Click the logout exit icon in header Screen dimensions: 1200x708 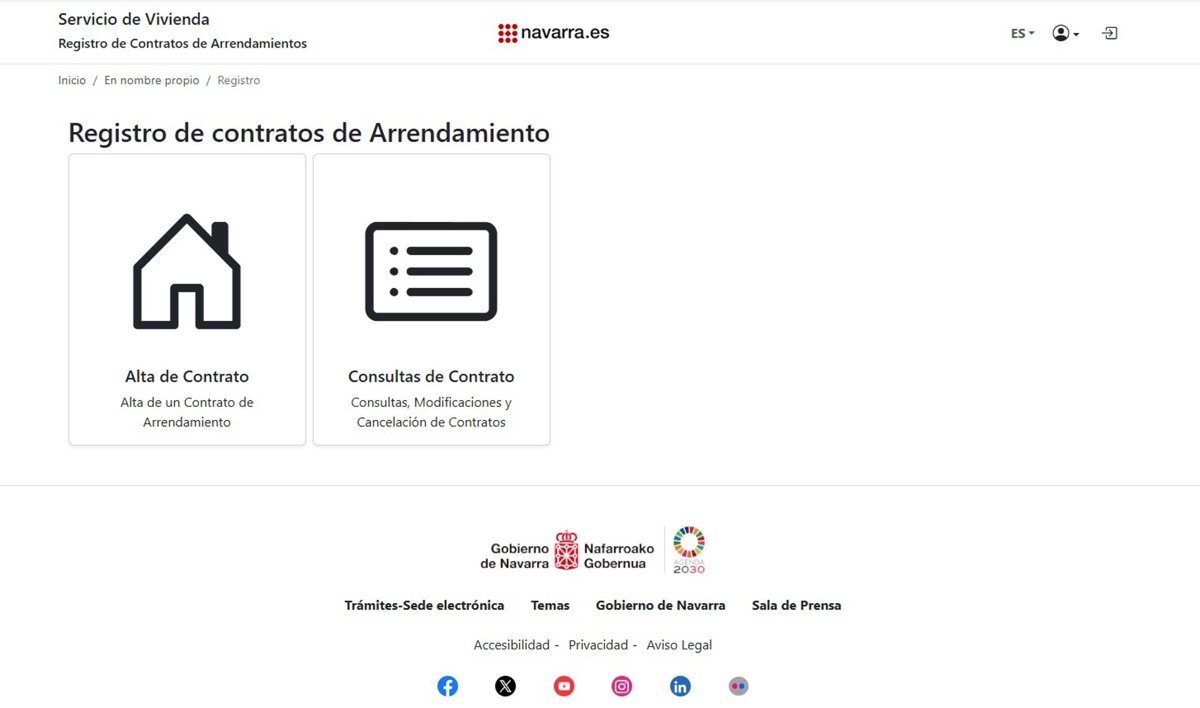pos(1109,33)
